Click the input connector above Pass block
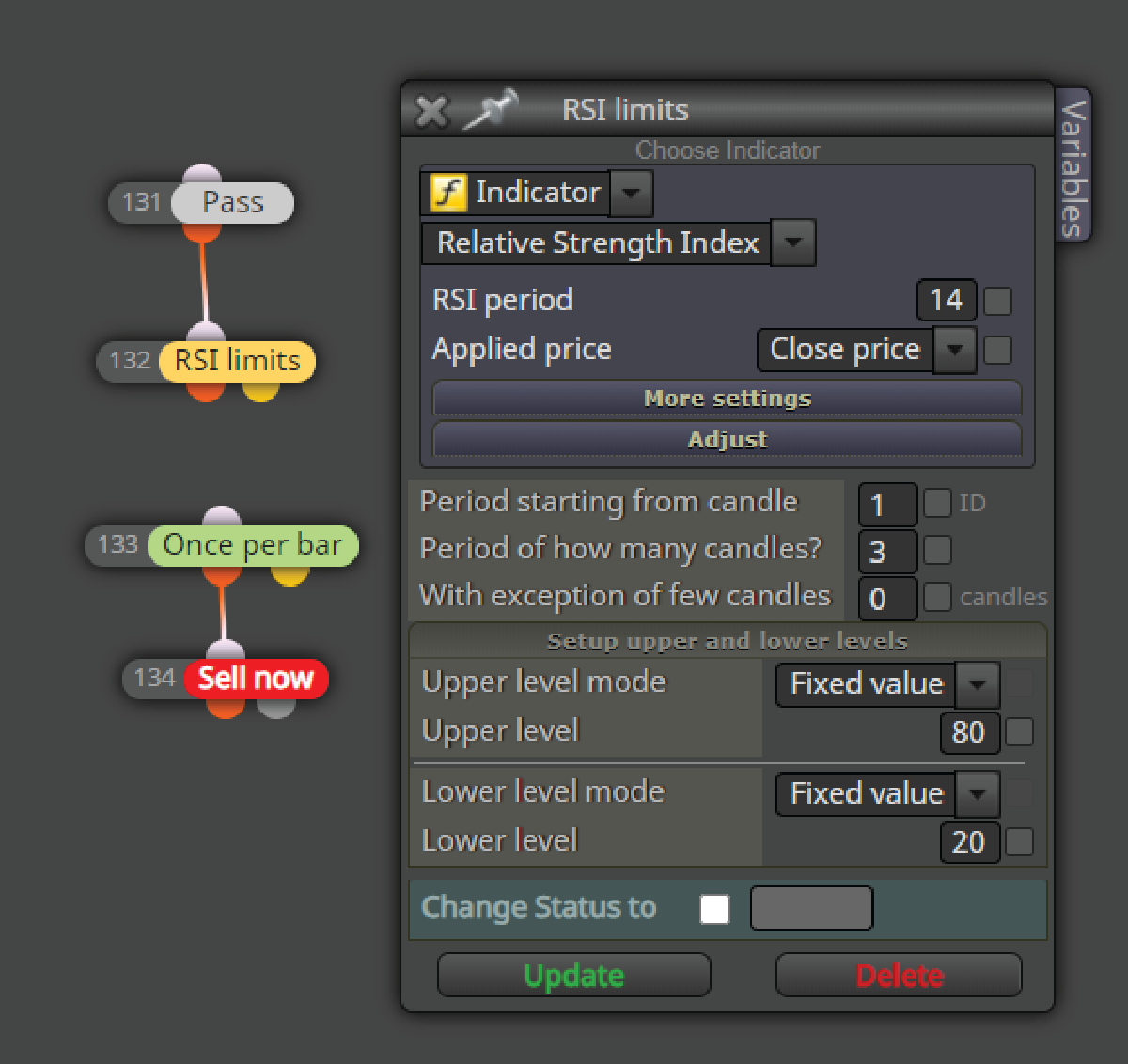The width and height of the screenshot is (1128, 1064). pyautogui.click(x=202, y=175)
